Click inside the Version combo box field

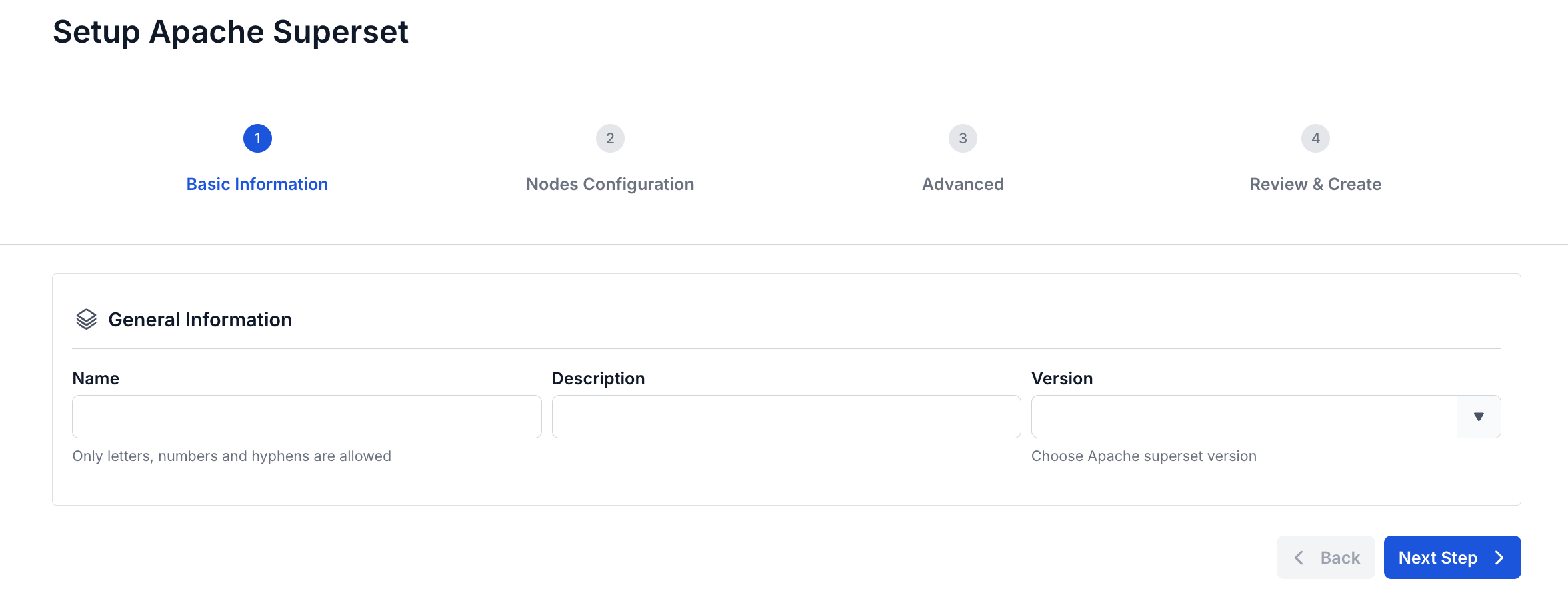click(x=1244, y=417)
